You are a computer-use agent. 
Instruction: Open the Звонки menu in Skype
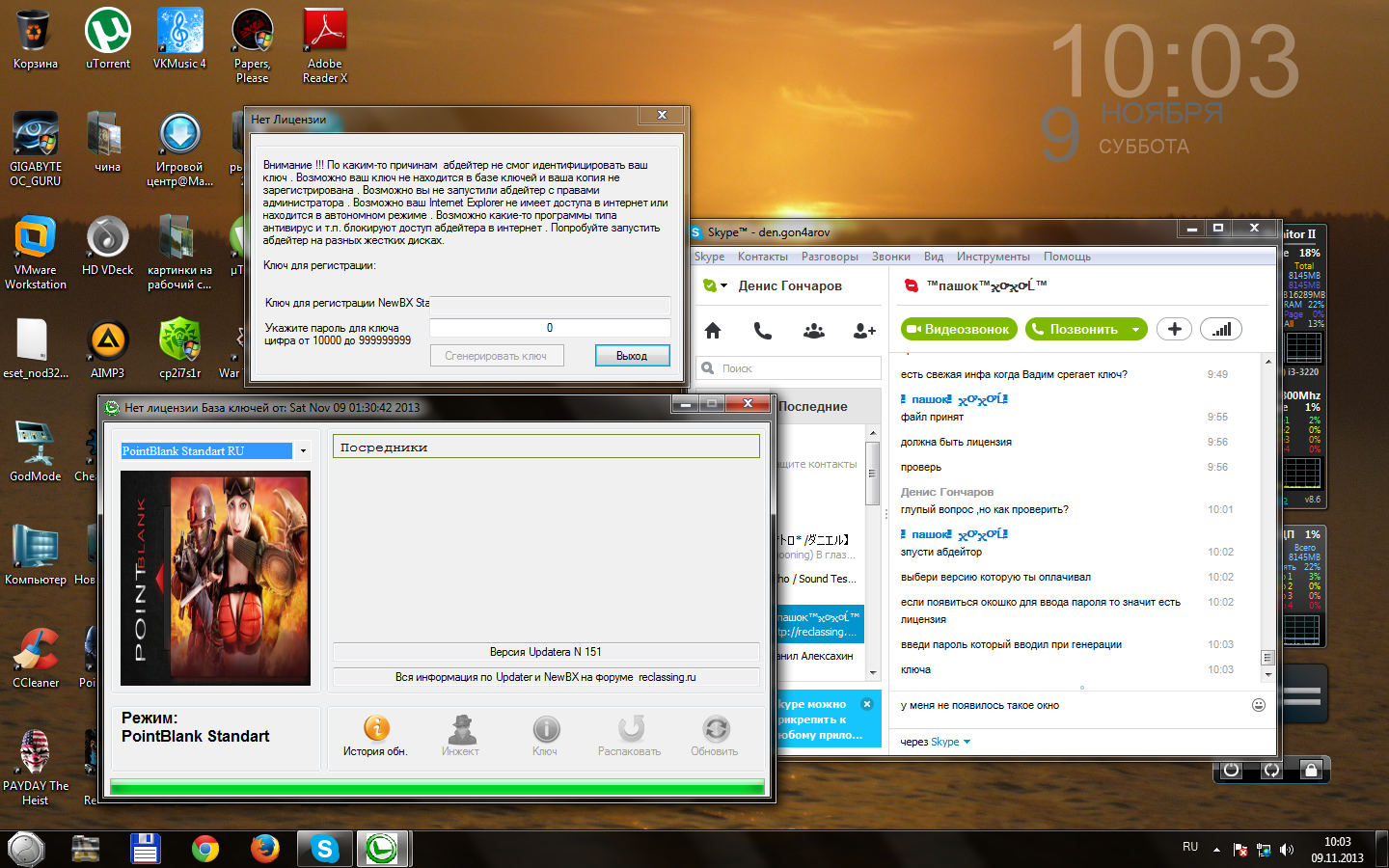tap(891, 257)
